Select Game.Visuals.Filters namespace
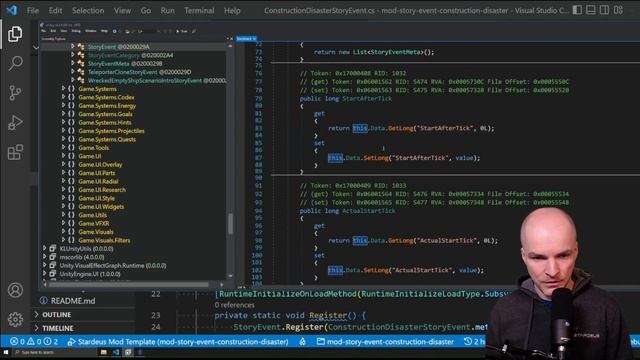The width and height of the screenshot is (640, 360). (x=104, y=240)
